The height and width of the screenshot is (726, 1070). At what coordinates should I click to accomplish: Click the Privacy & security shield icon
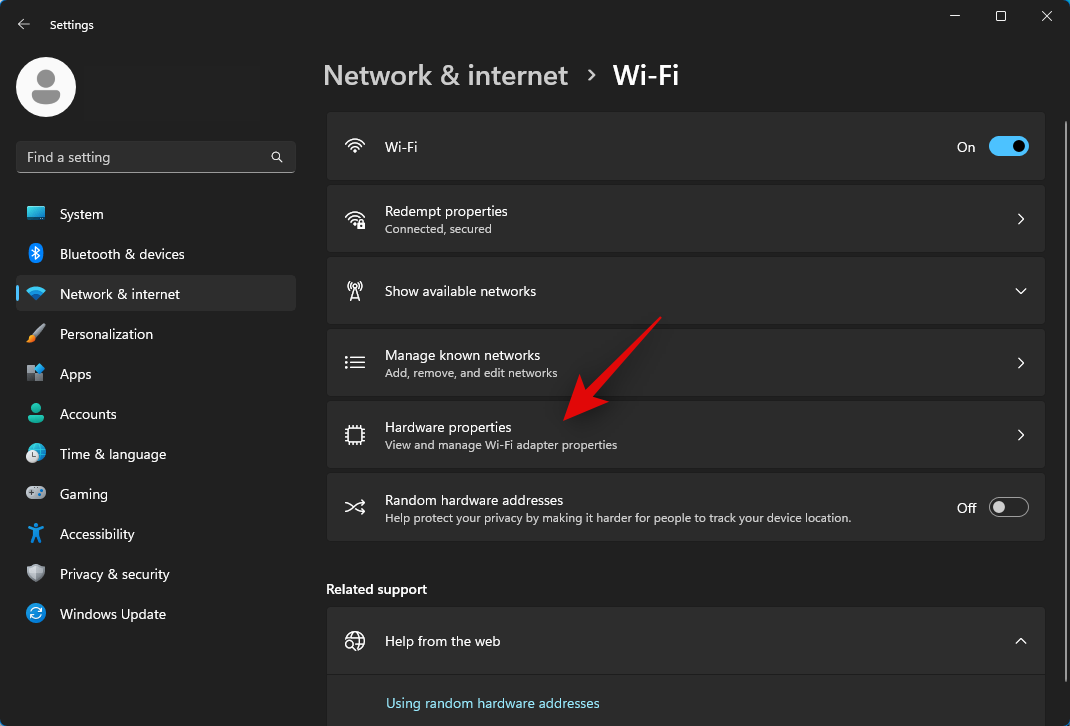(36, 574)
